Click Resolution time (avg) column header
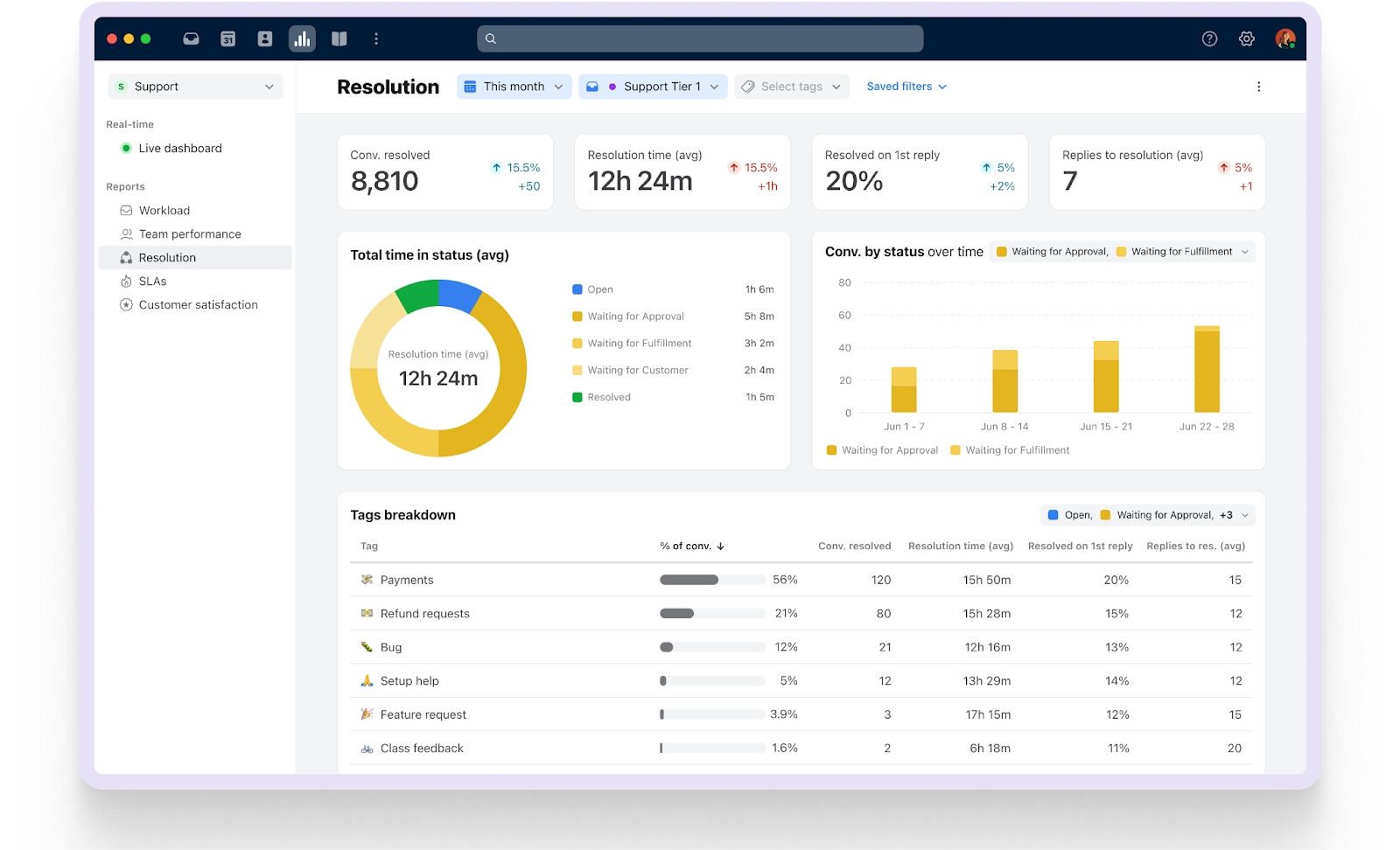 (961, 546)
